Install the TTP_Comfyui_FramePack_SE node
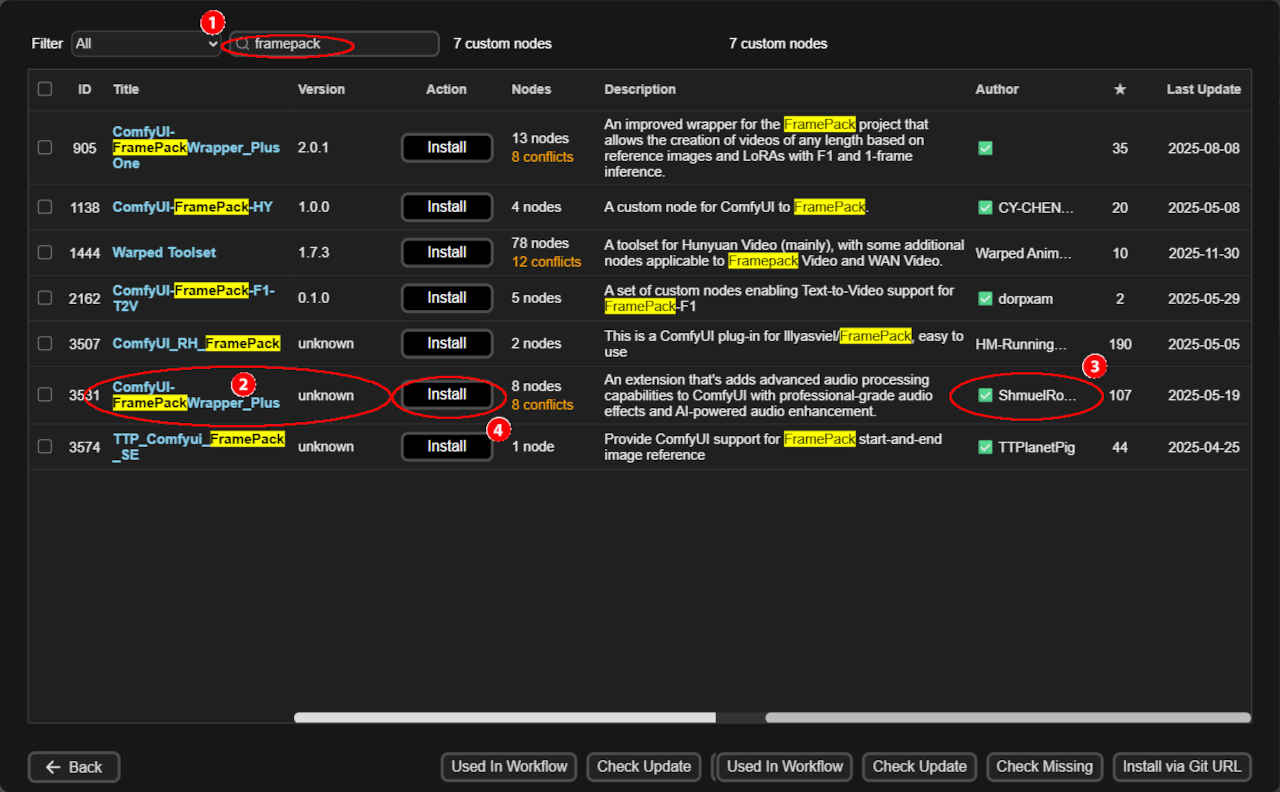 (447, 446)
